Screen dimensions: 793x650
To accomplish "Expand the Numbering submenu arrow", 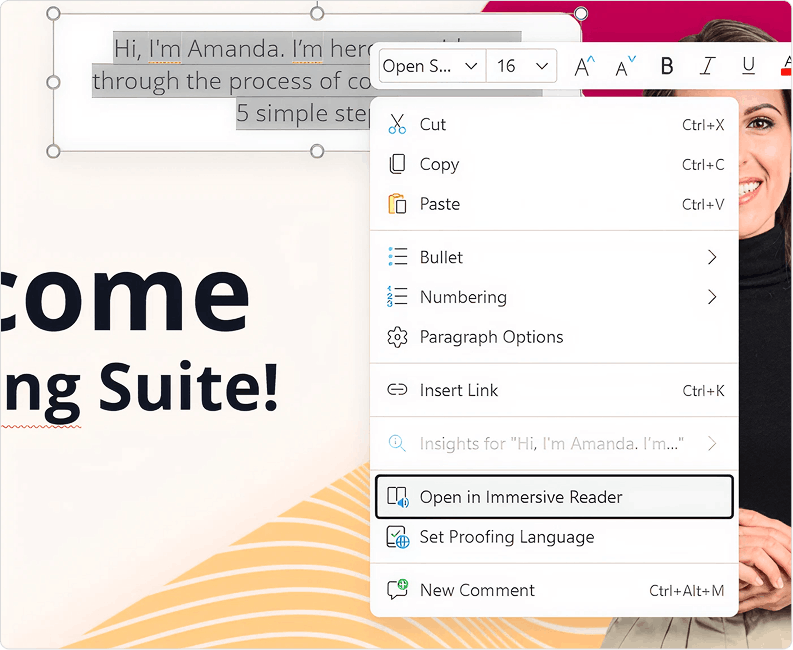I will [712, 297].
